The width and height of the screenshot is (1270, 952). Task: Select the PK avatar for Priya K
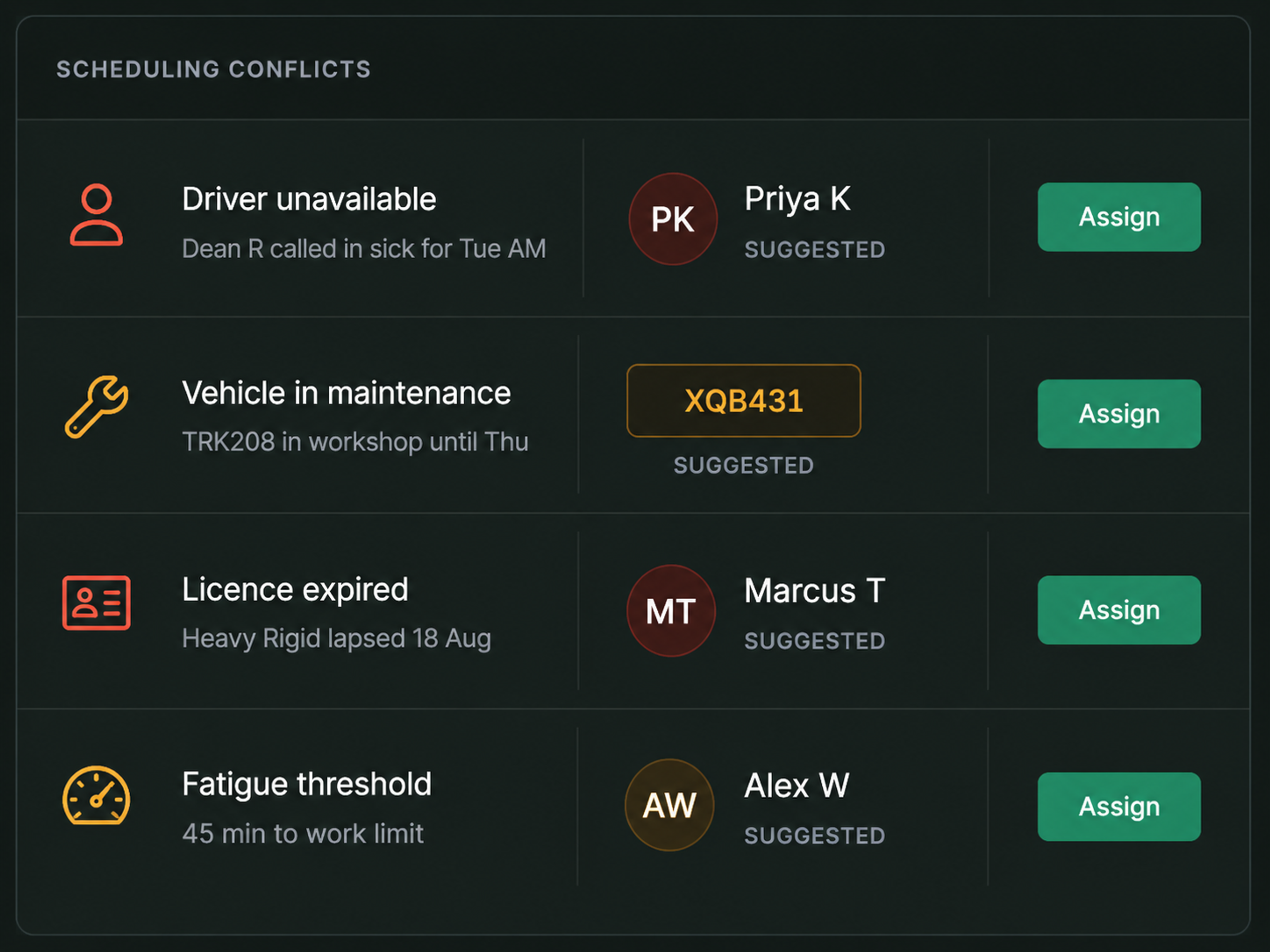coord(673,218)
